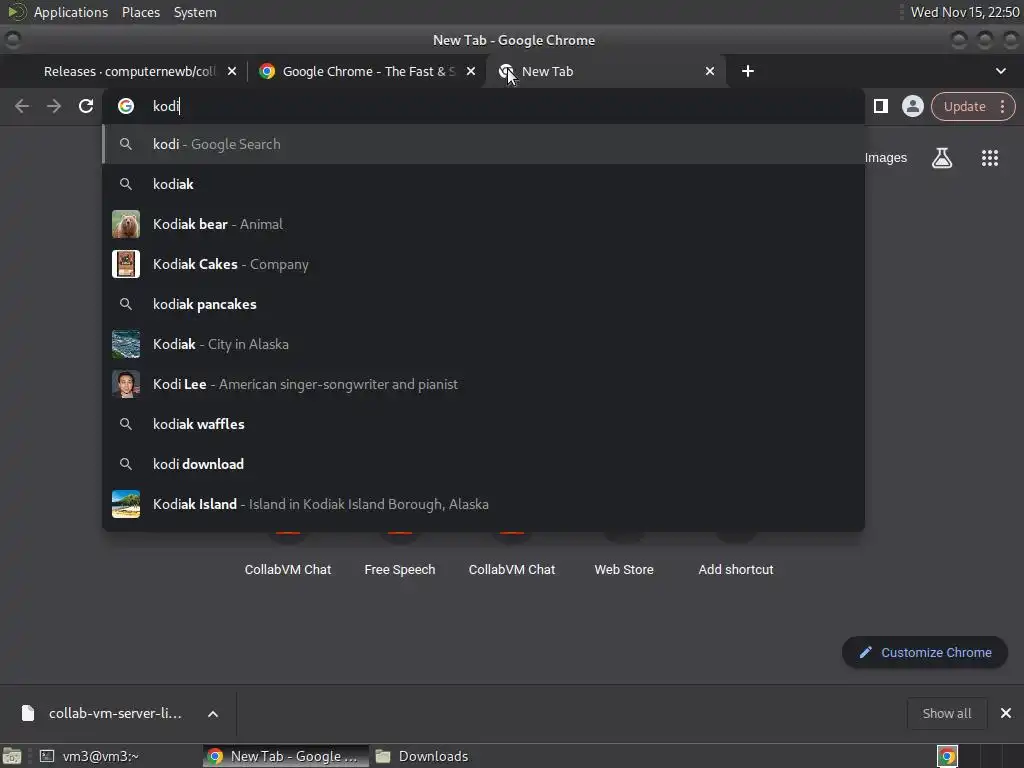Open the three-dot menu beside Update
The width and height of the screenshot is (1024, 768).
[x=1002, y=106]
